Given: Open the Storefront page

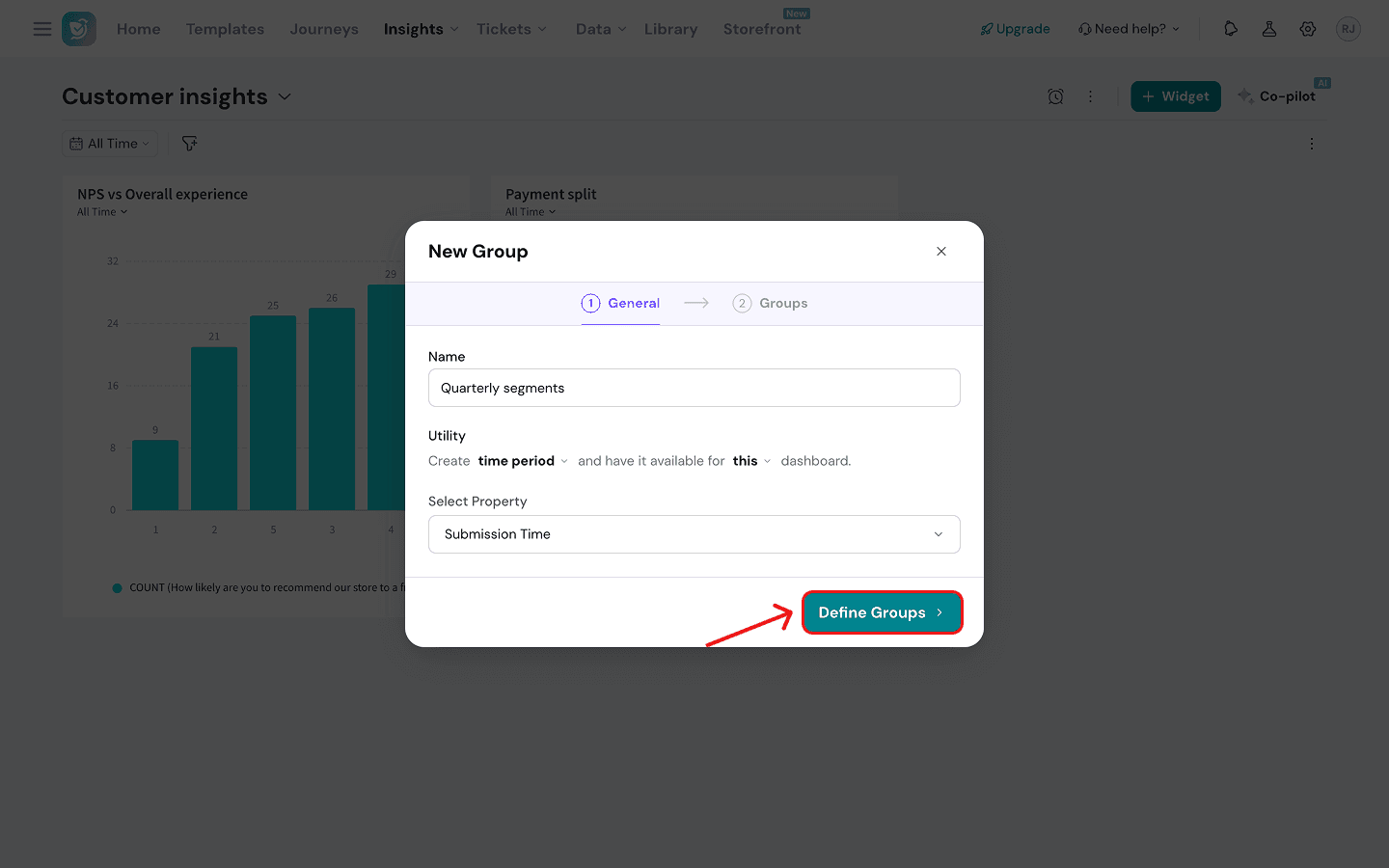Looking at the screenshot, I should (762, 29).
